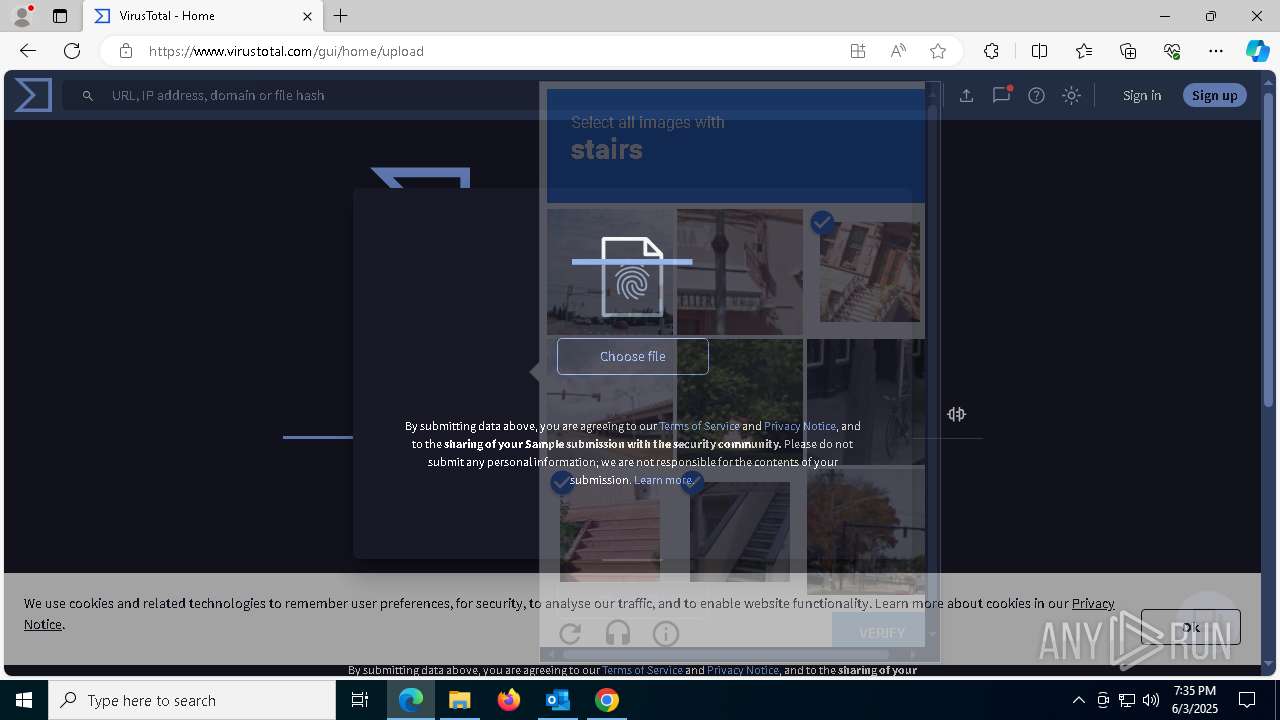Click the Sign up button
Viewport: 1280px width, 720px height.
1215,95
